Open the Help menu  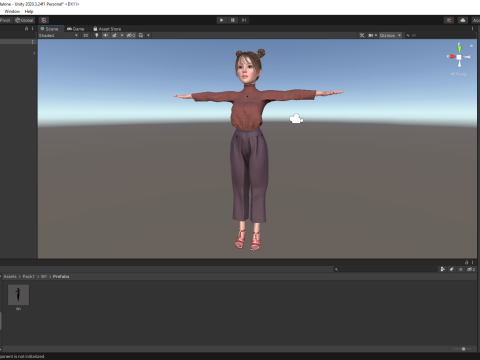click(x=29, y=11)
